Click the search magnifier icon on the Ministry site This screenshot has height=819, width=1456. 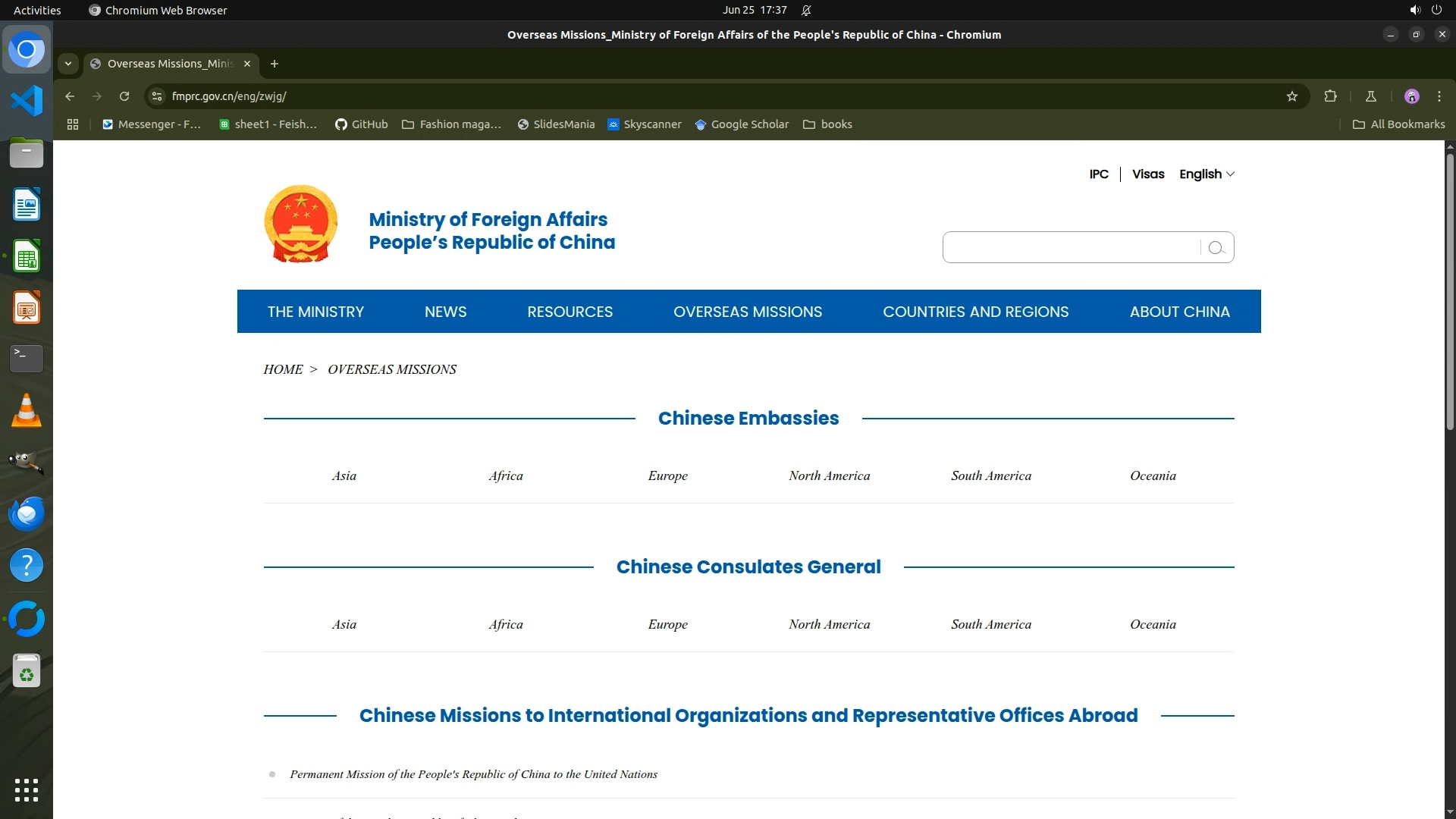tap(1216, 248)
